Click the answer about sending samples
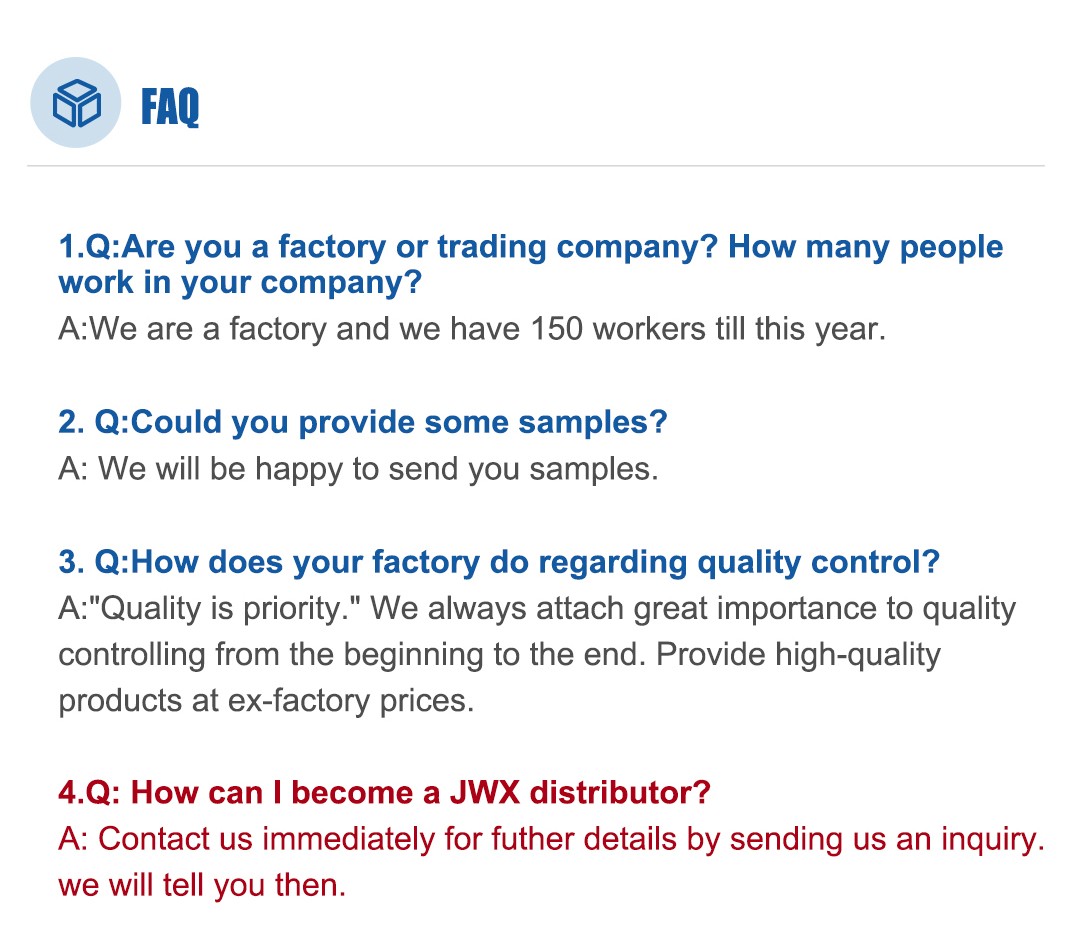 tap(358, 468)
